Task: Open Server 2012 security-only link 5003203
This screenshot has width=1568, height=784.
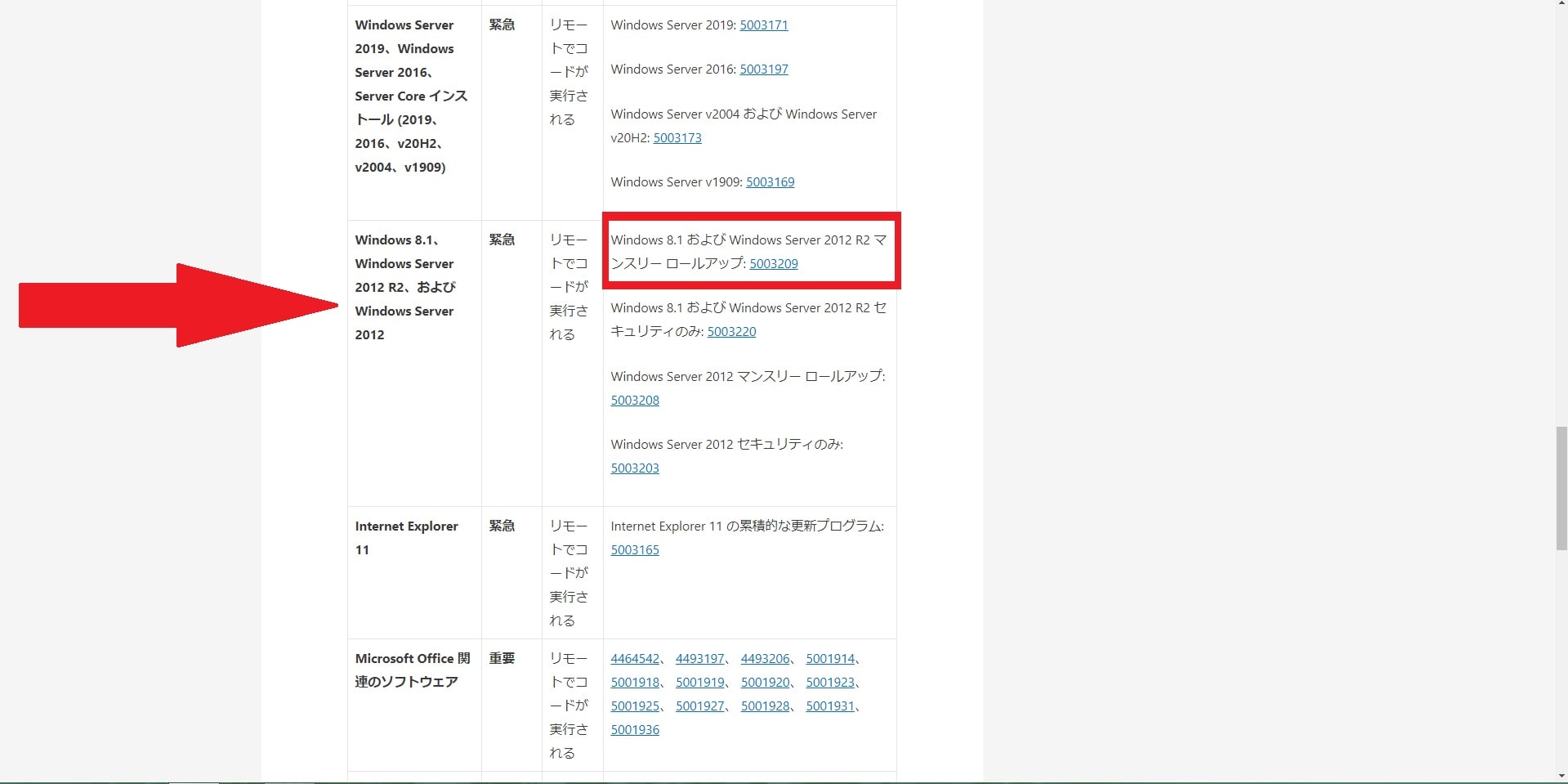Action: tap(635, 468)
